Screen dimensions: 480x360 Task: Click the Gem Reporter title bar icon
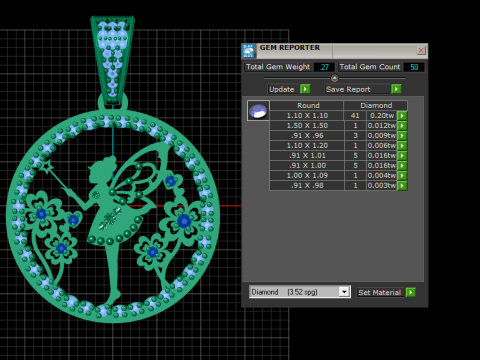[248, 51]
